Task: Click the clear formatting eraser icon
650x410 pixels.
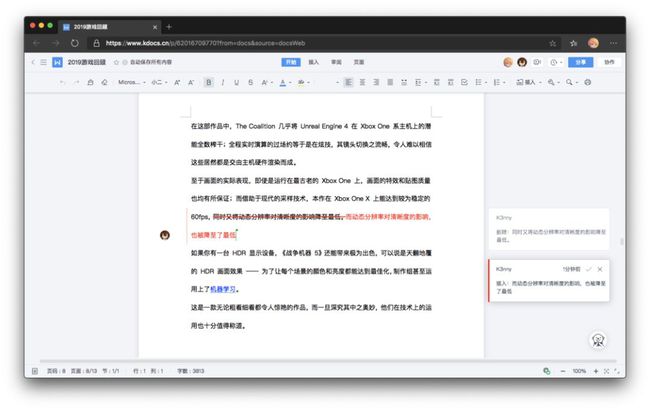Action: [104, 82]
